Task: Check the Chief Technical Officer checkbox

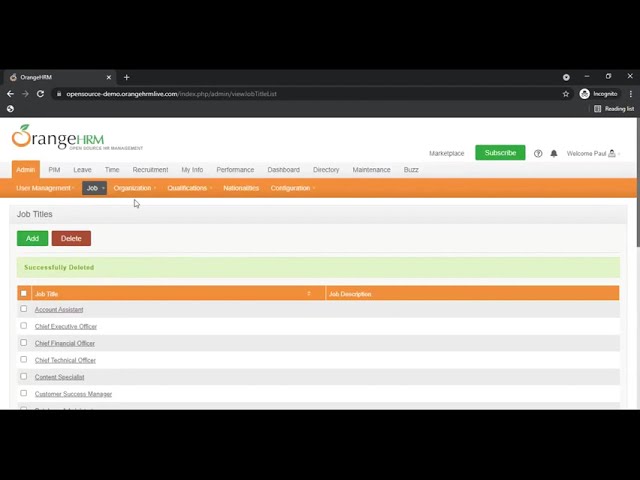Action: point(24,360)
